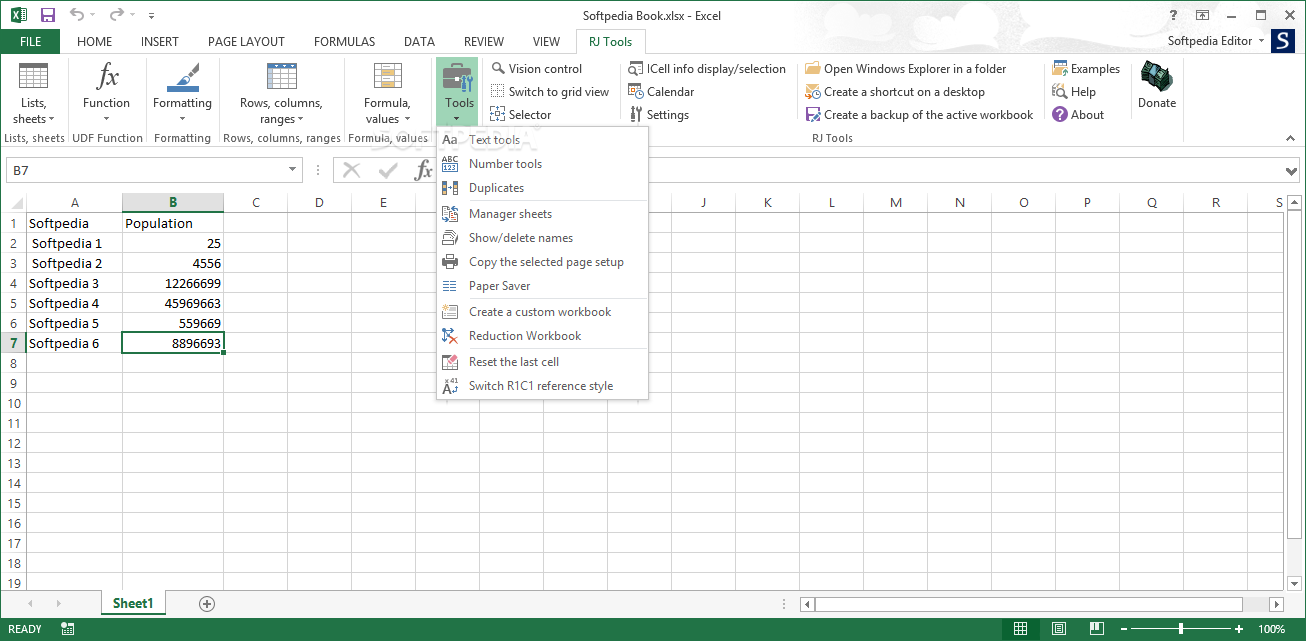This screenshot has height=641, width=1306.
Task: Switch to the VIEW ribbon tab
Action: [x=546, y=42]
